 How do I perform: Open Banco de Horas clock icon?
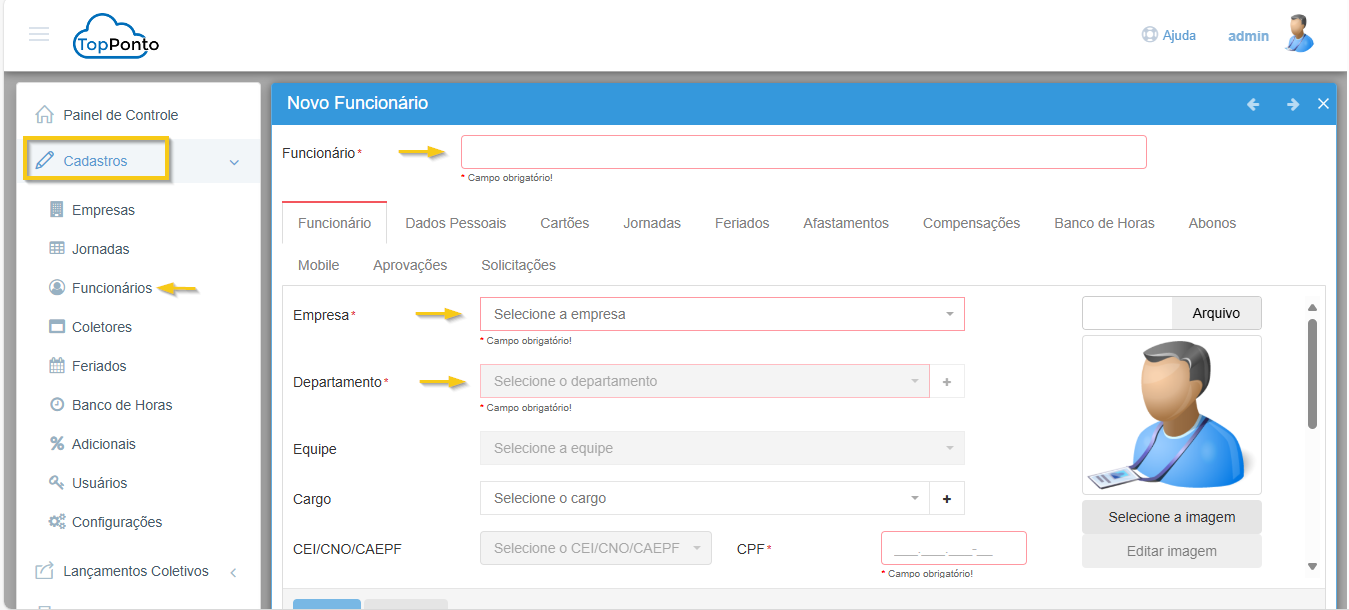point(56,405)
